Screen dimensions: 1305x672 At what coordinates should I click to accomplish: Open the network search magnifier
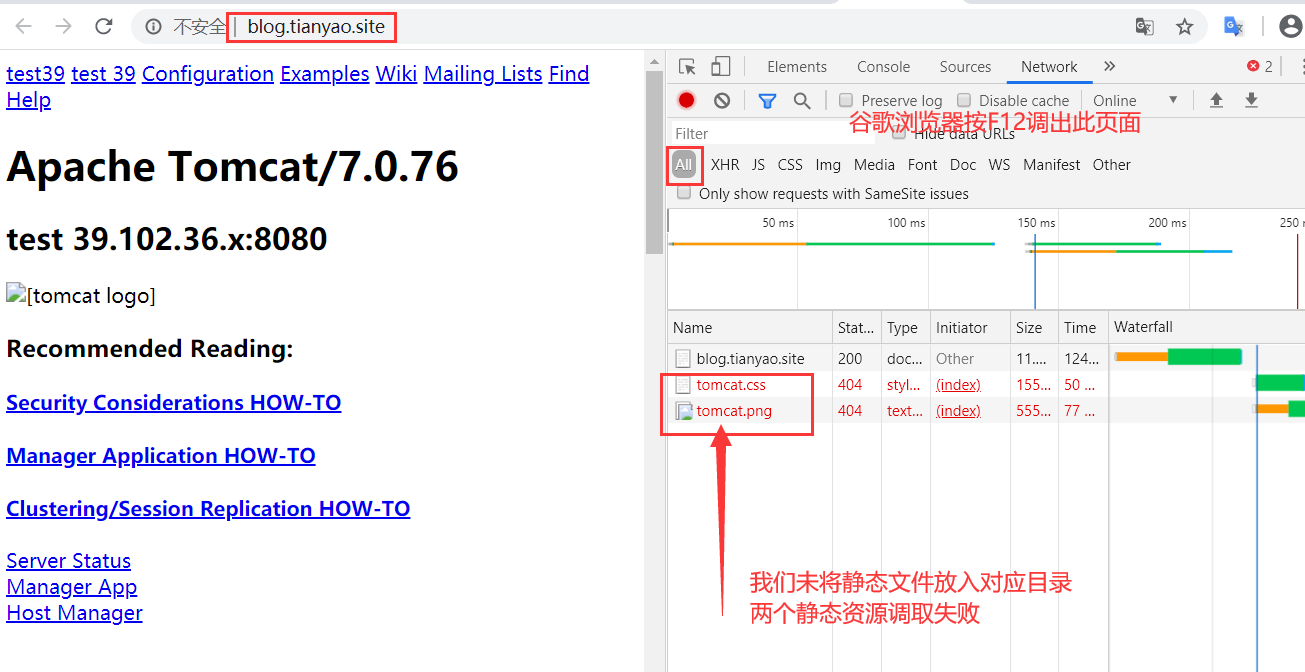pyautogui.click(x=802, y=100)
